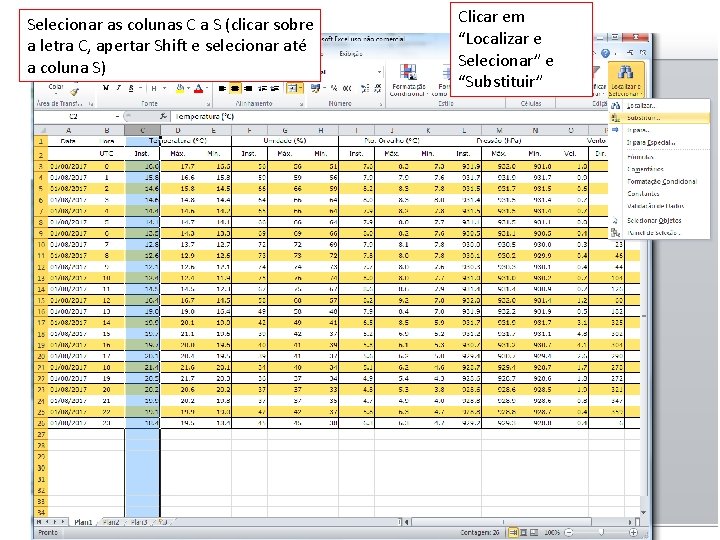Select column C header

tap(142, 130)
